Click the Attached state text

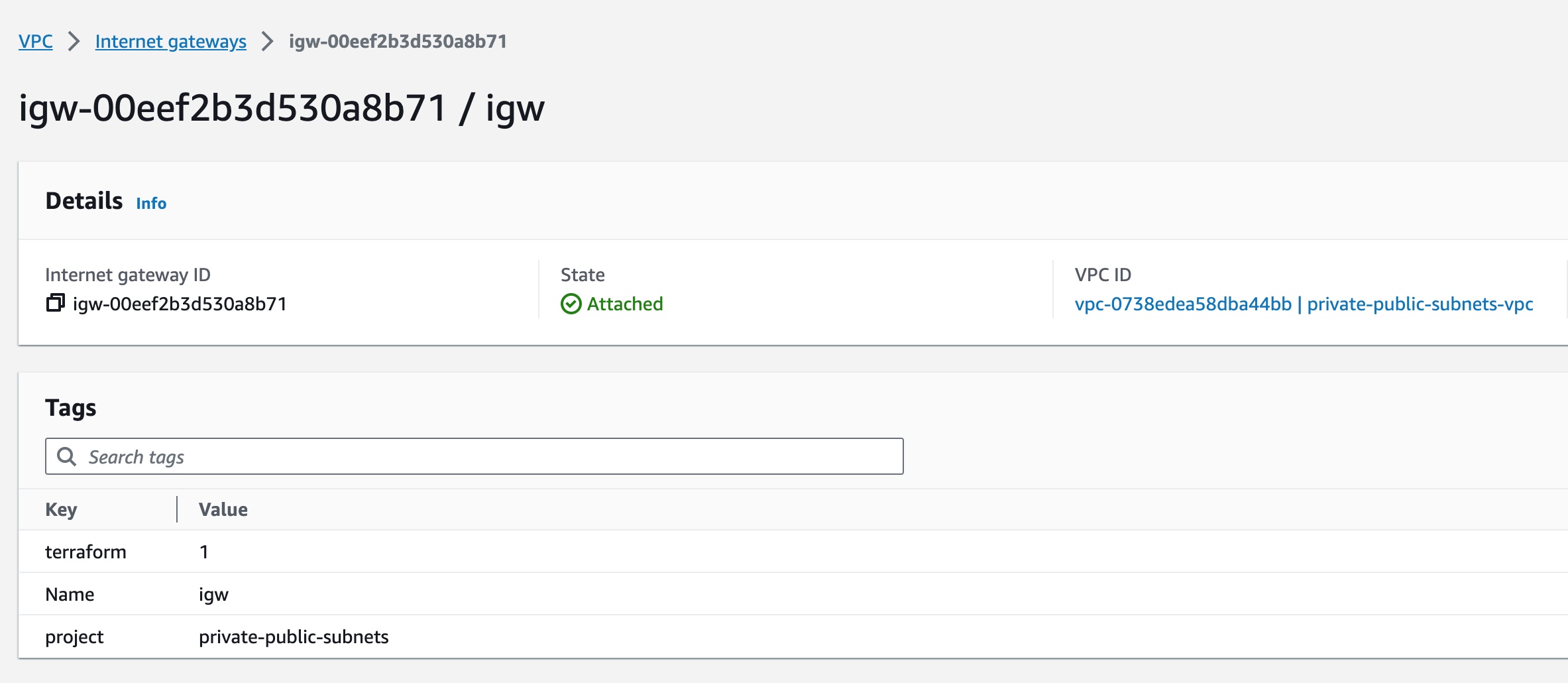point(625,304)
